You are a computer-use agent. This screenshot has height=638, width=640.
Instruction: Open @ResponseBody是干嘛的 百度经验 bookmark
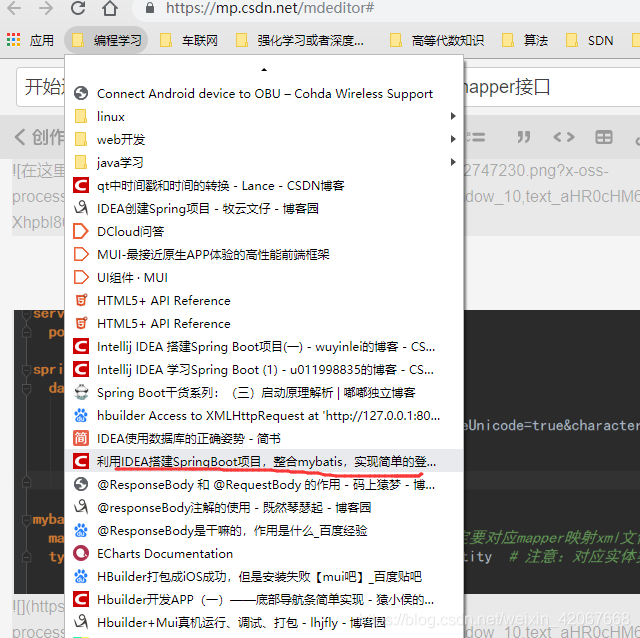pos(264,530)
